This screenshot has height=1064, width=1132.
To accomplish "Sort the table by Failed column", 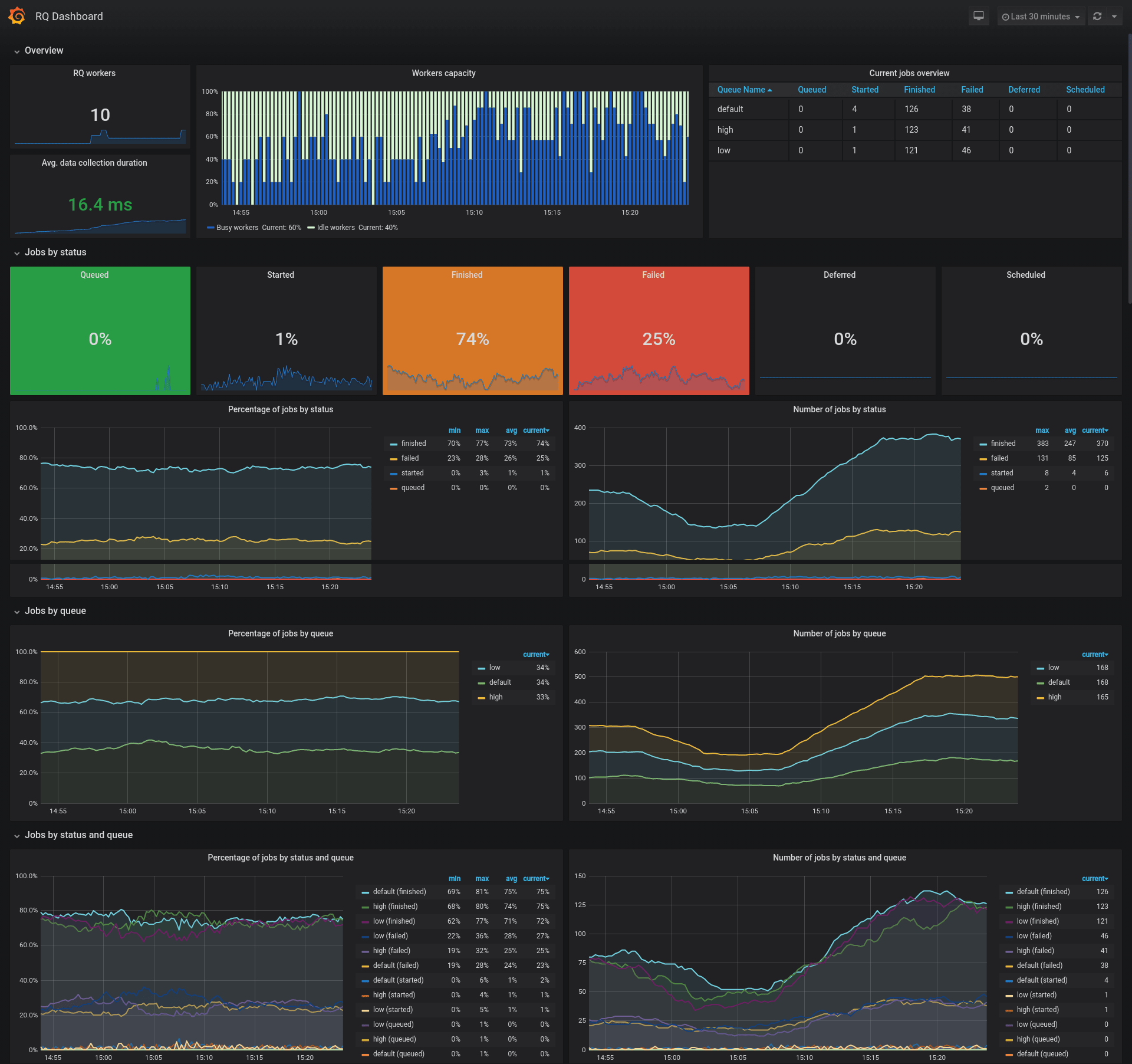I will coord(972,90).
